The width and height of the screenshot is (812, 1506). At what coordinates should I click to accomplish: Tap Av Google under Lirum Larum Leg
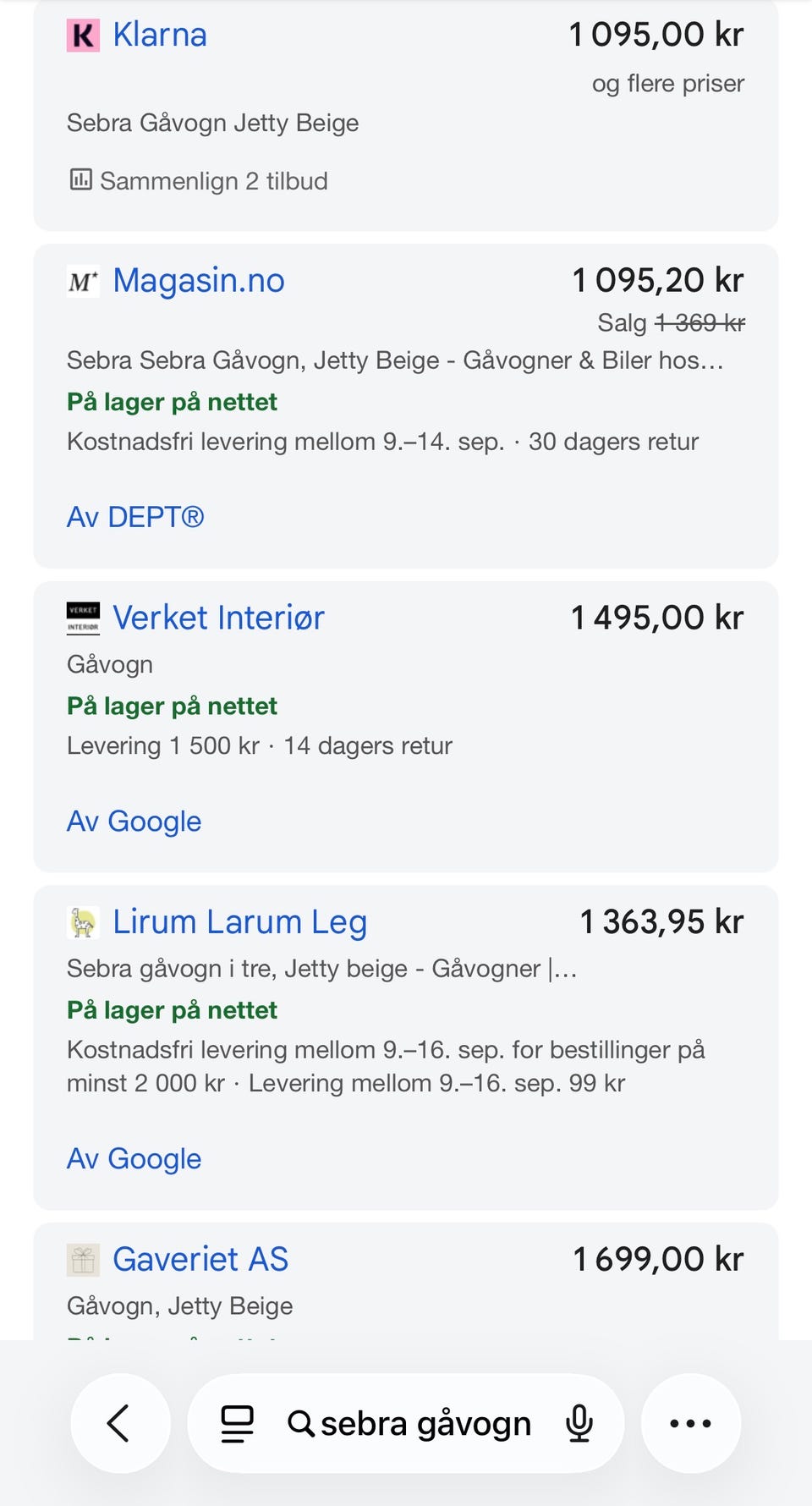tap(134, 1159)
